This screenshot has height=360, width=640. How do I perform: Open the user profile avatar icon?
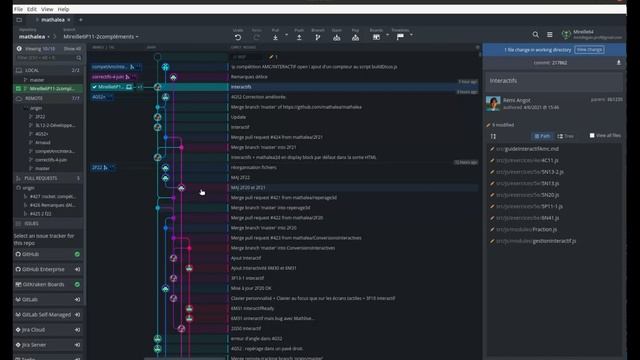coord(566,35)
